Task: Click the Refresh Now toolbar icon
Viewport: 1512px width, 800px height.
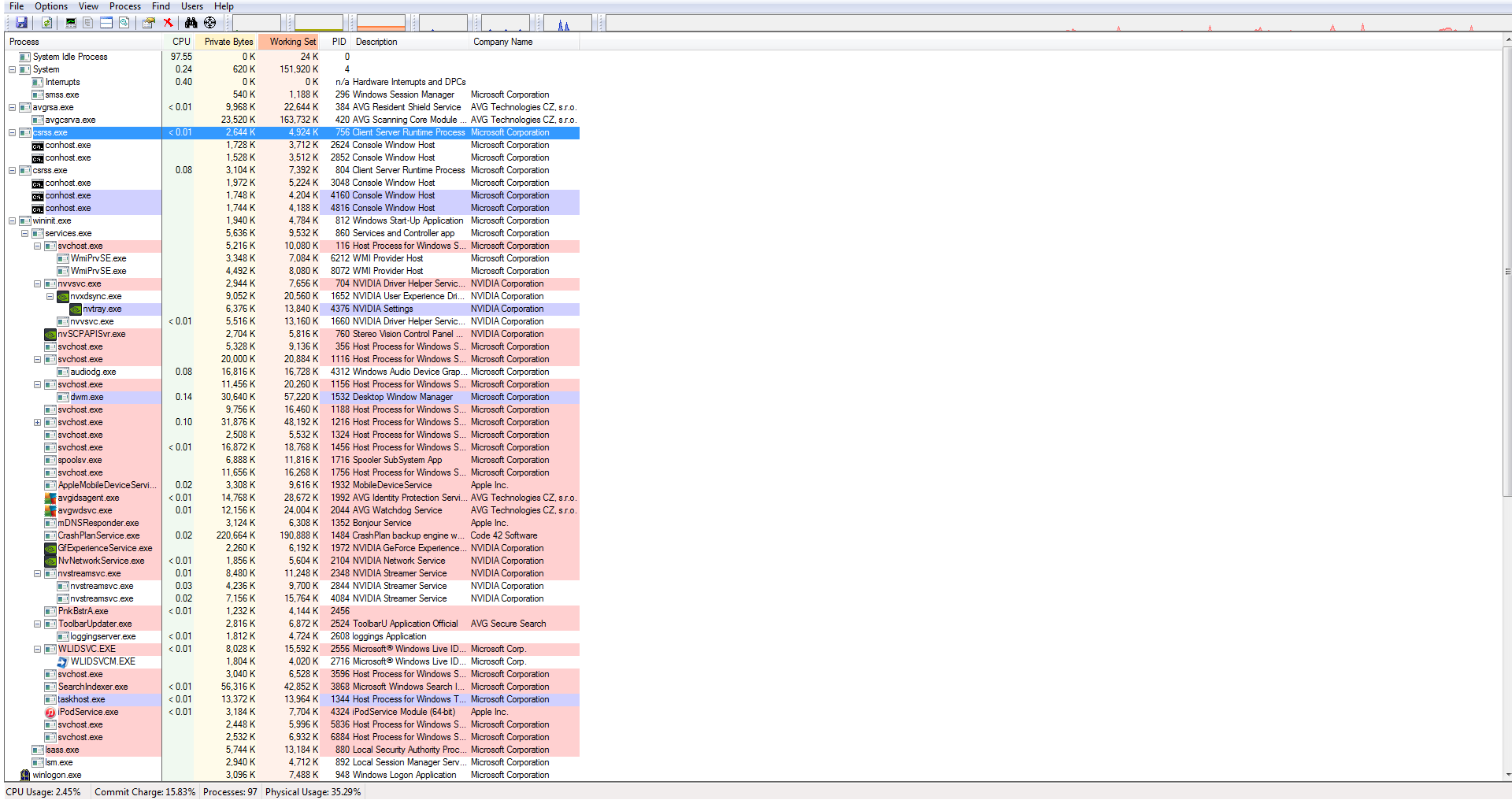Action: coord(47,23)
